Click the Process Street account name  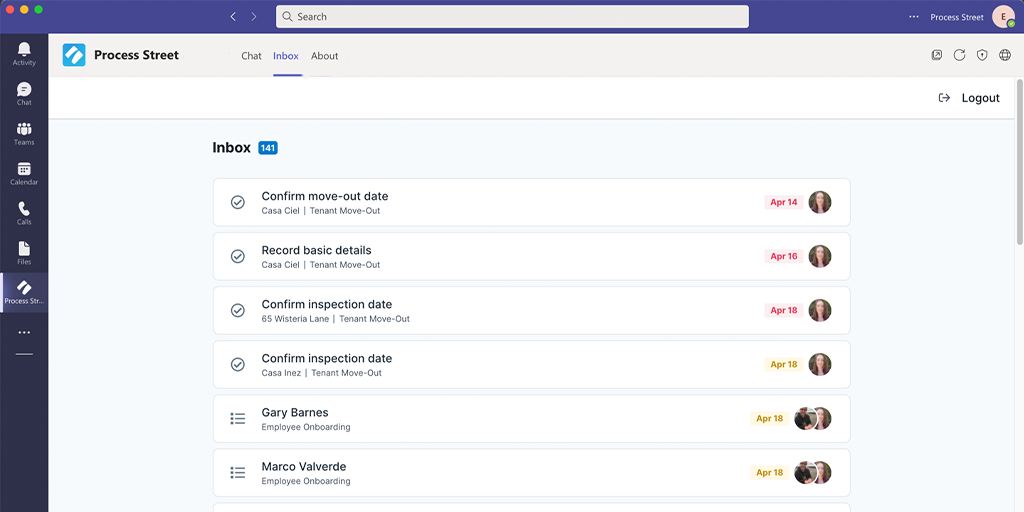click(957, 17)
